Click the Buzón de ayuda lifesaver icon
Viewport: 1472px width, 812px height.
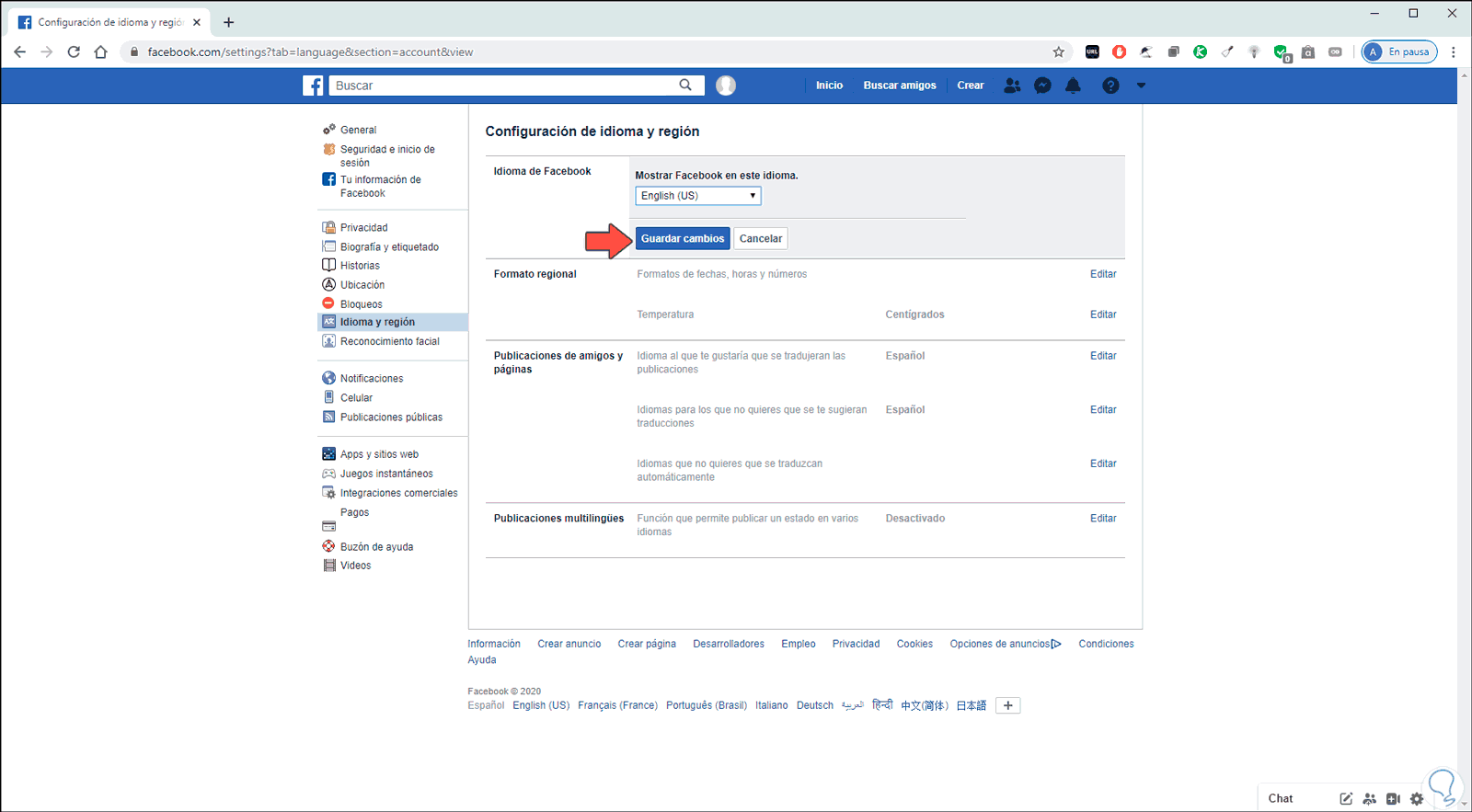(328, 546)
